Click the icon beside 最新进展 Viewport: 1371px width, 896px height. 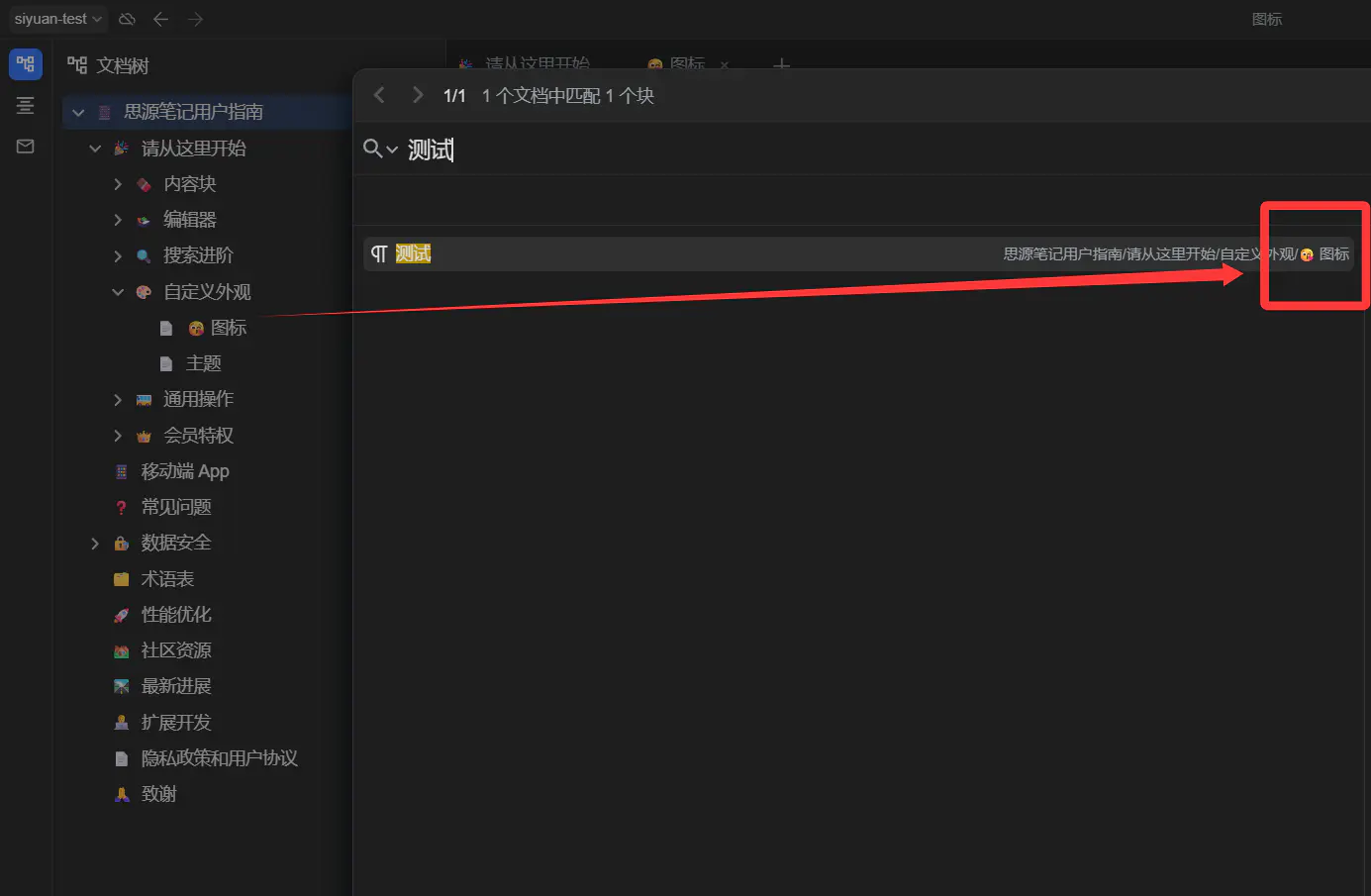click(x=121, y=686)
